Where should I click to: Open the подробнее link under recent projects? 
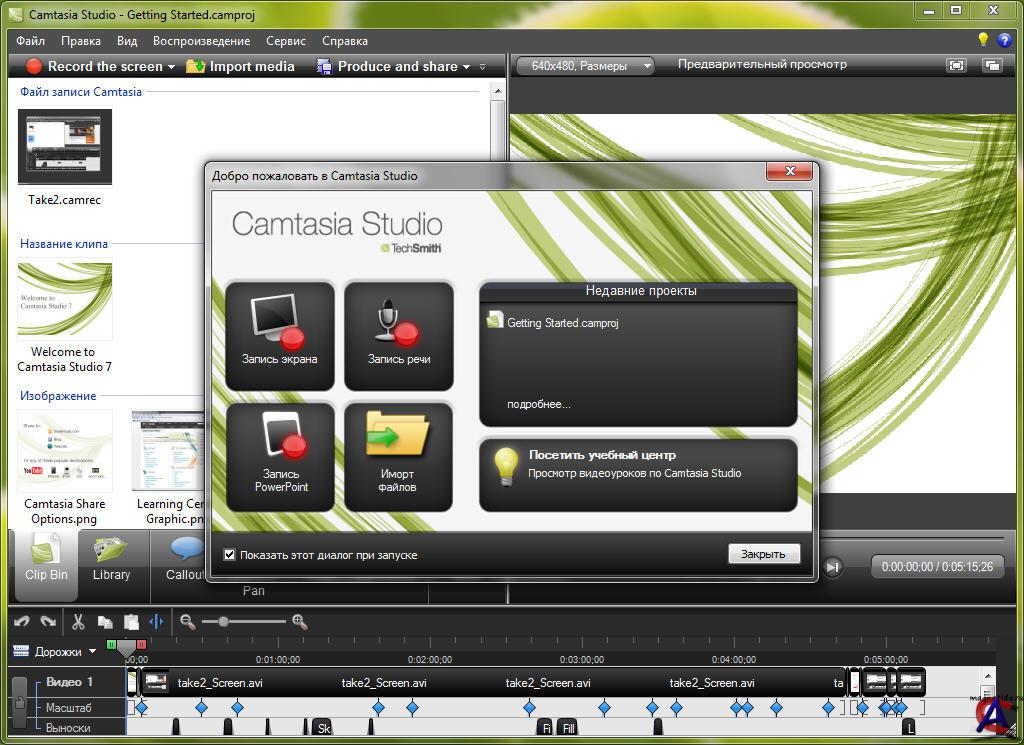point(539,404)
